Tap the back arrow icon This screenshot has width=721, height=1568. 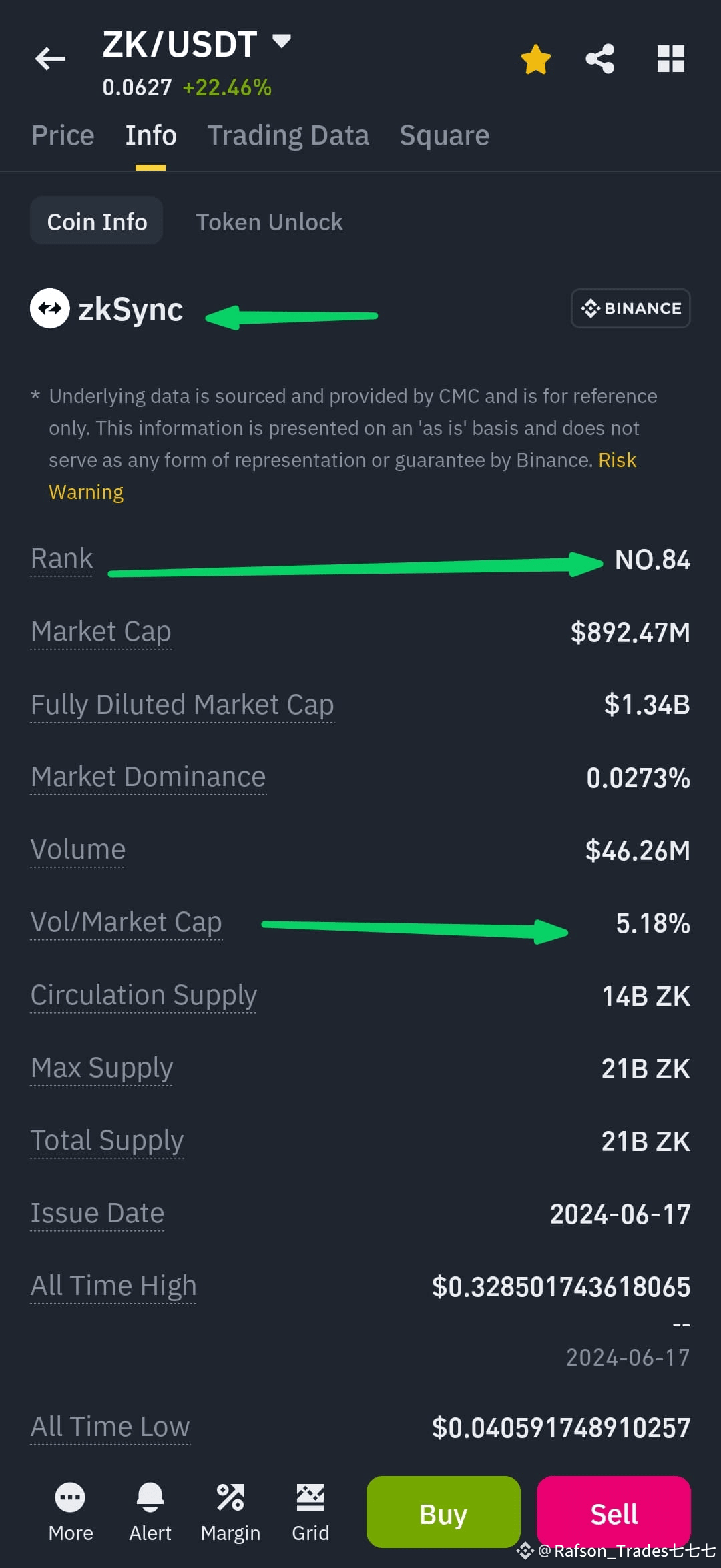(x=50, y=59)
